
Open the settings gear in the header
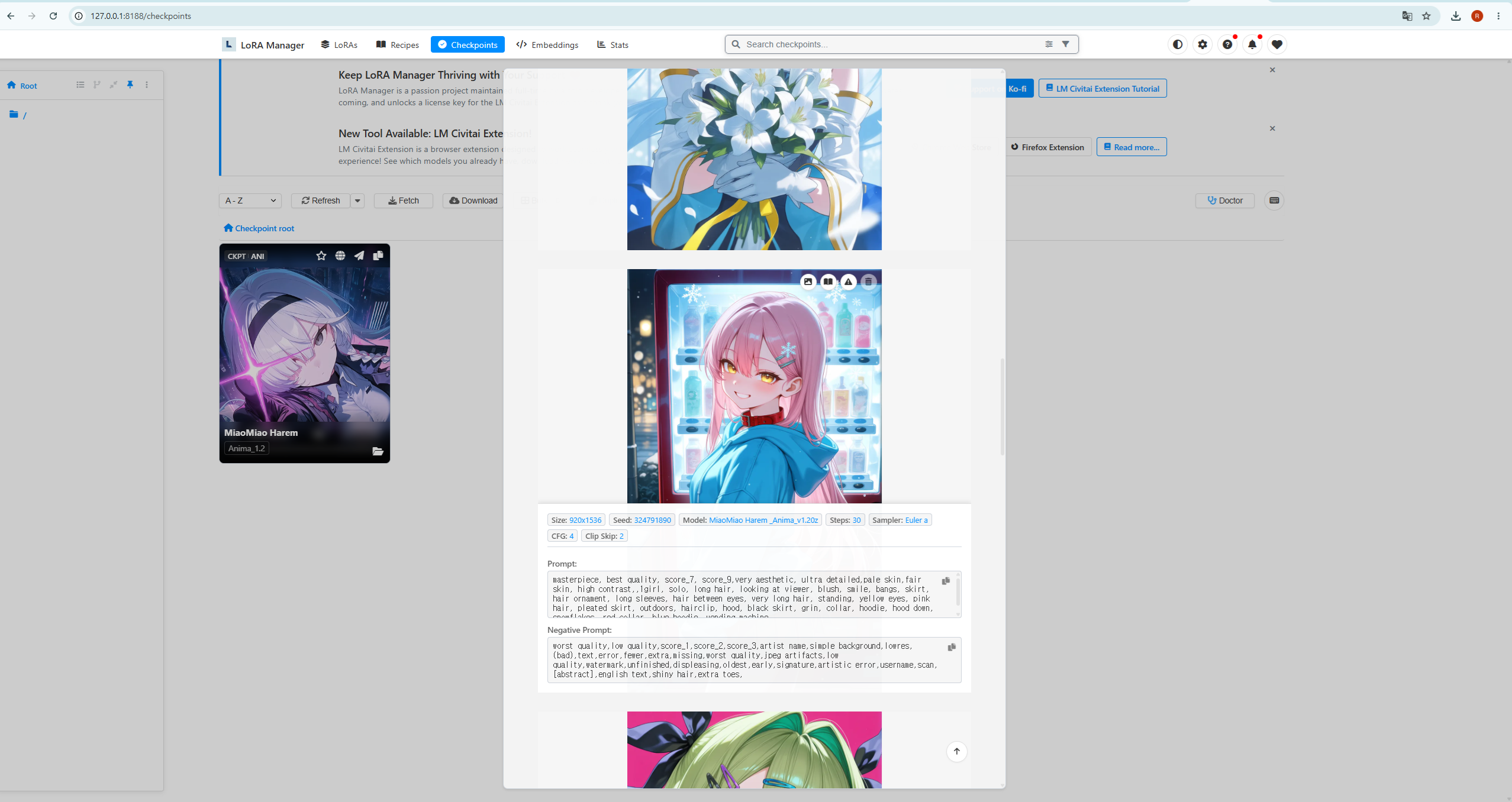[1202, 44]
